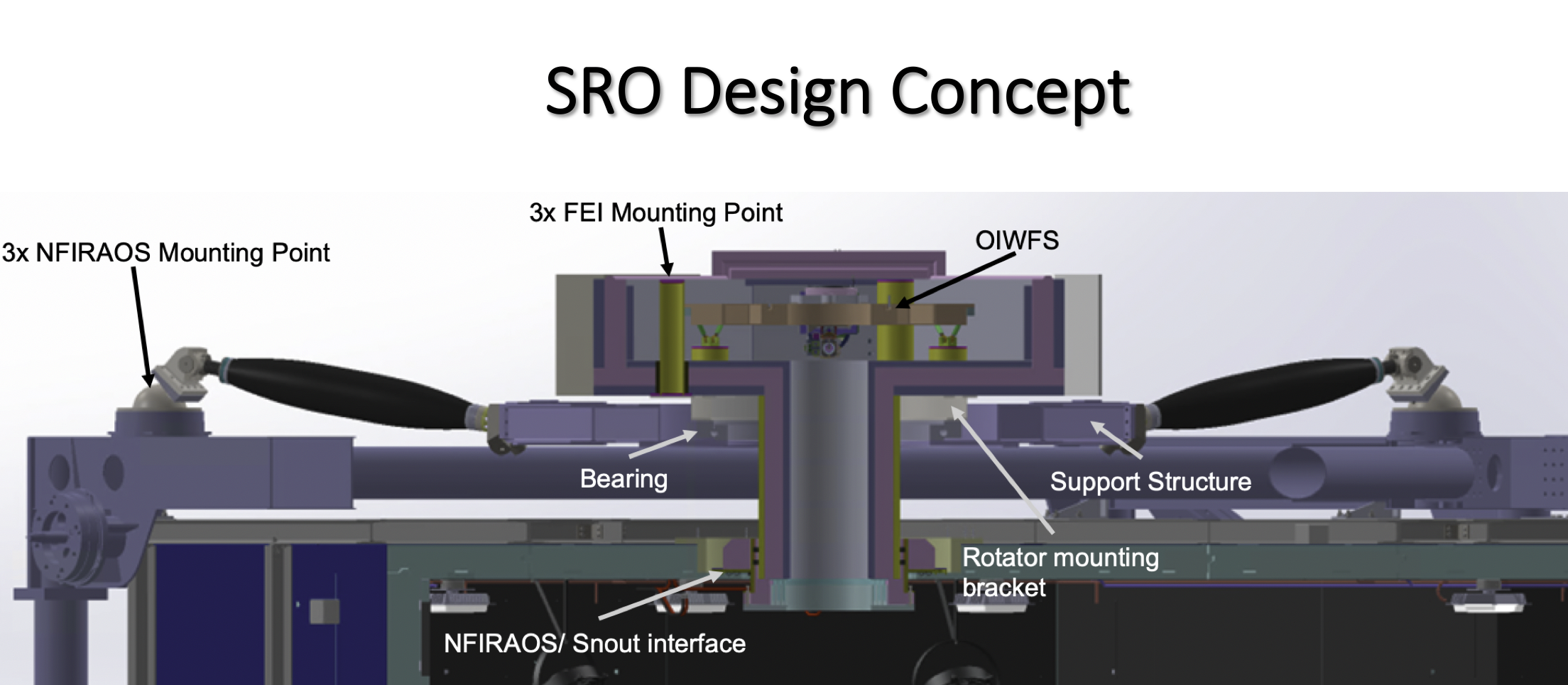
Task: Select the 3x FEI Mounting Point label
Action: coord(655,212)
